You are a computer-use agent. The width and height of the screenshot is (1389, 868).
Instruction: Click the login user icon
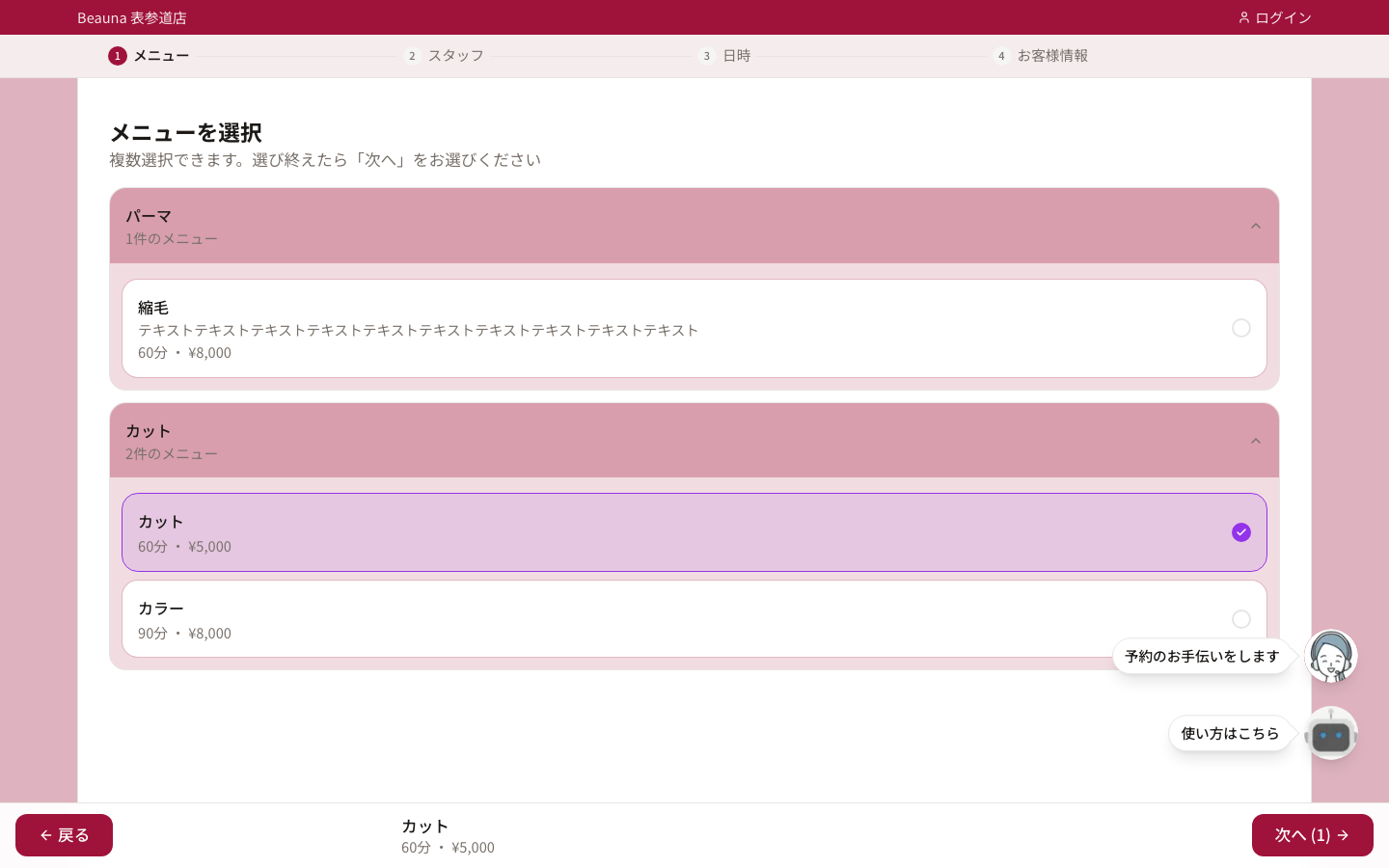(x=1244, y=17)
